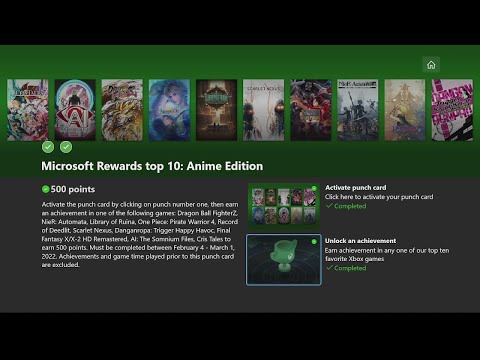The image size is (480, 360).
Task: Go to the Rewards home icon
Action: coord(431,65)
